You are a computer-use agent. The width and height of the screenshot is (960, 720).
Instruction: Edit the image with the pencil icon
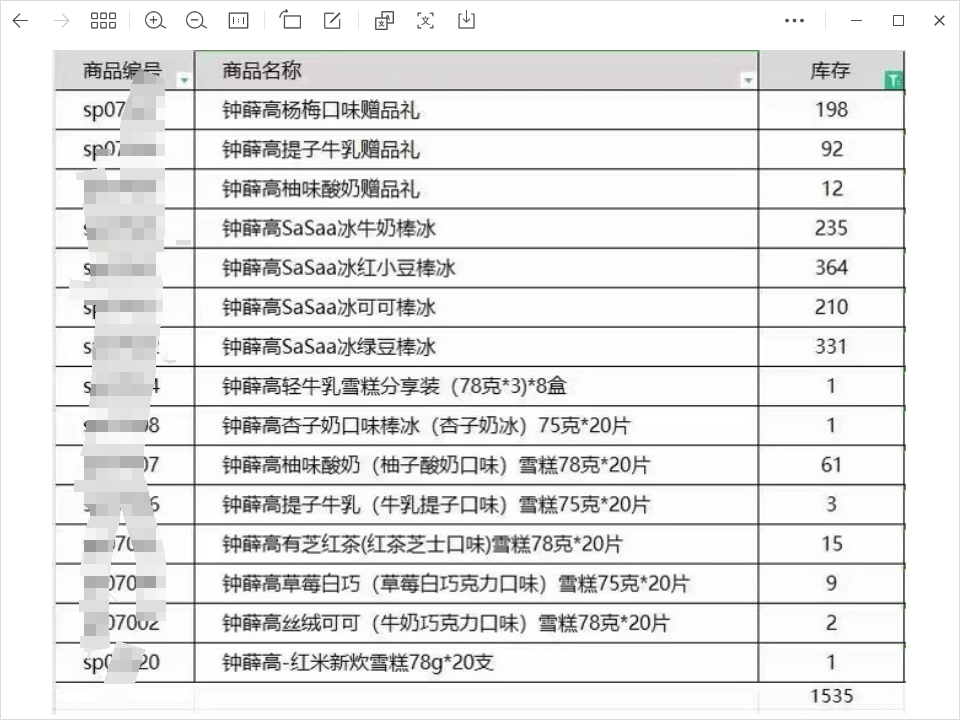[332, 21]
